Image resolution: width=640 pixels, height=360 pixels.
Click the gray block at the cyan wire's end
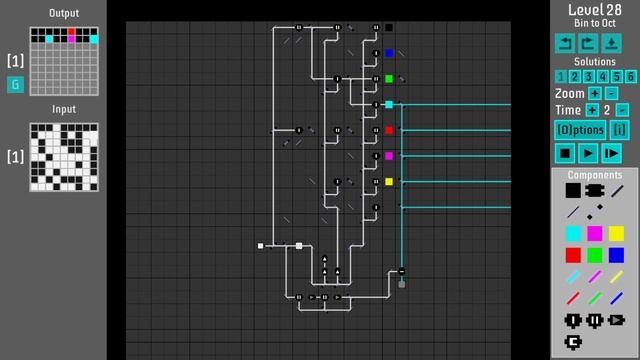coord(402,284)
